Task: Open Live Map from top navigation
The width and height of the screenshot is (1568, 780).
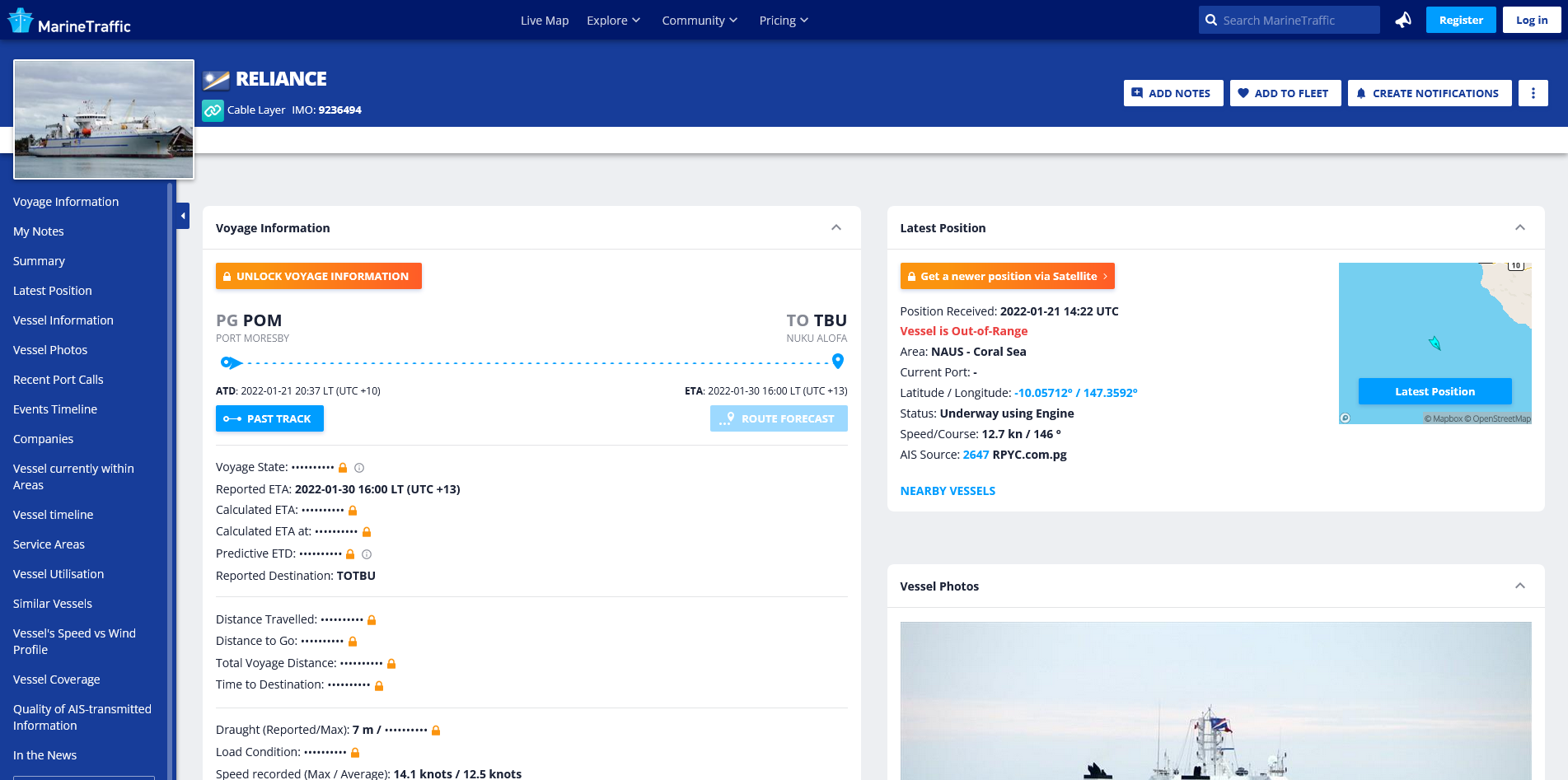Action: click(x=545, y=21)
